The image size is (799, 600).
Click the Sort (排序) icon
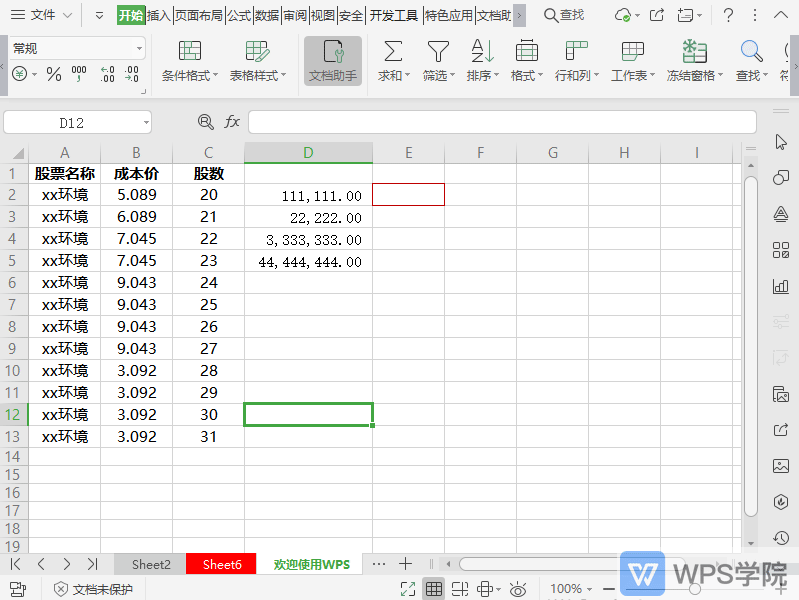coord(482,52)
